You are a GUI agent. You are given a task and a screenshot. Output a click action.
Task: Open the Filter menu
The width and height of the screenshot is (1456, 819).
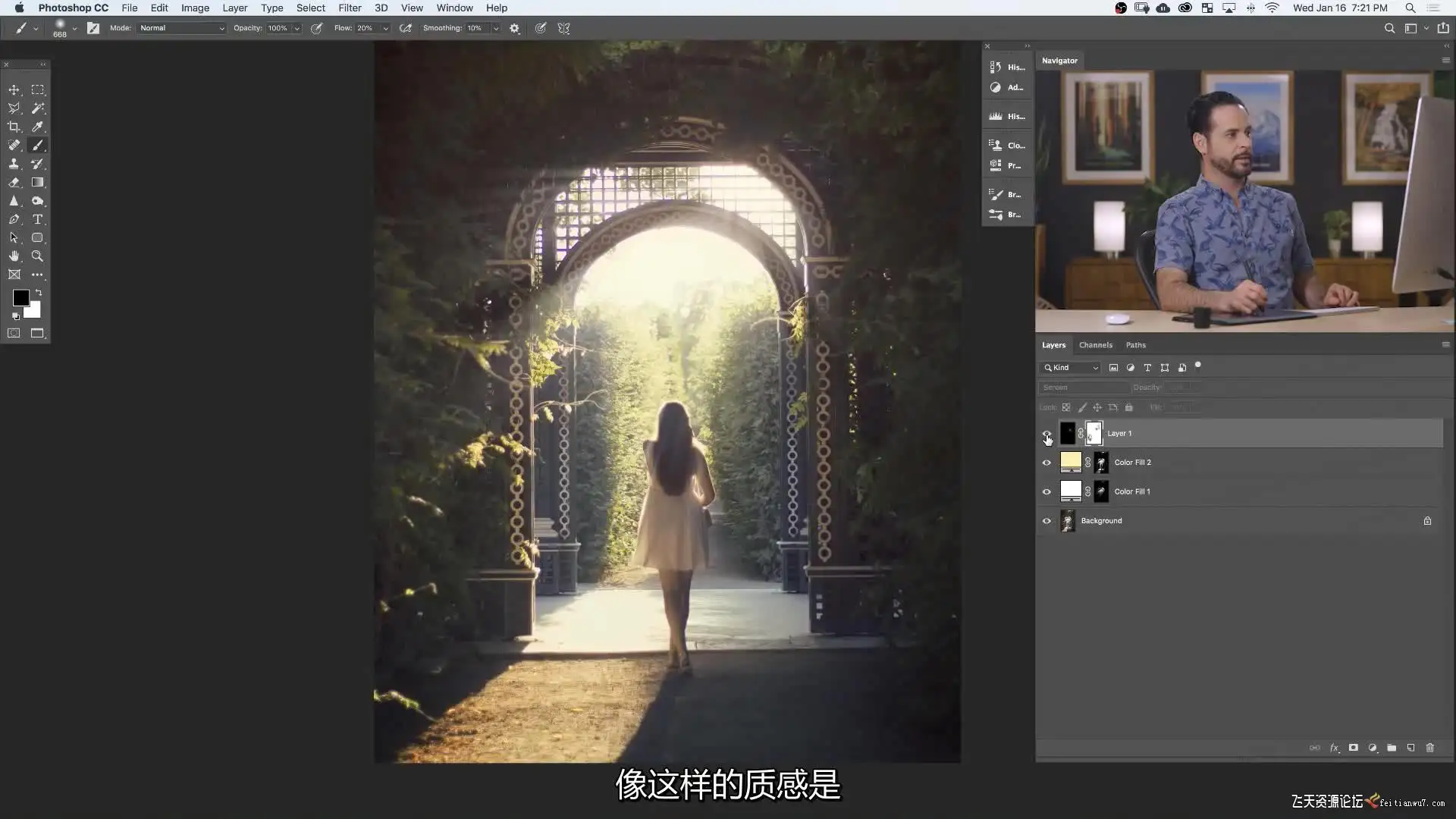click(350, 8)
